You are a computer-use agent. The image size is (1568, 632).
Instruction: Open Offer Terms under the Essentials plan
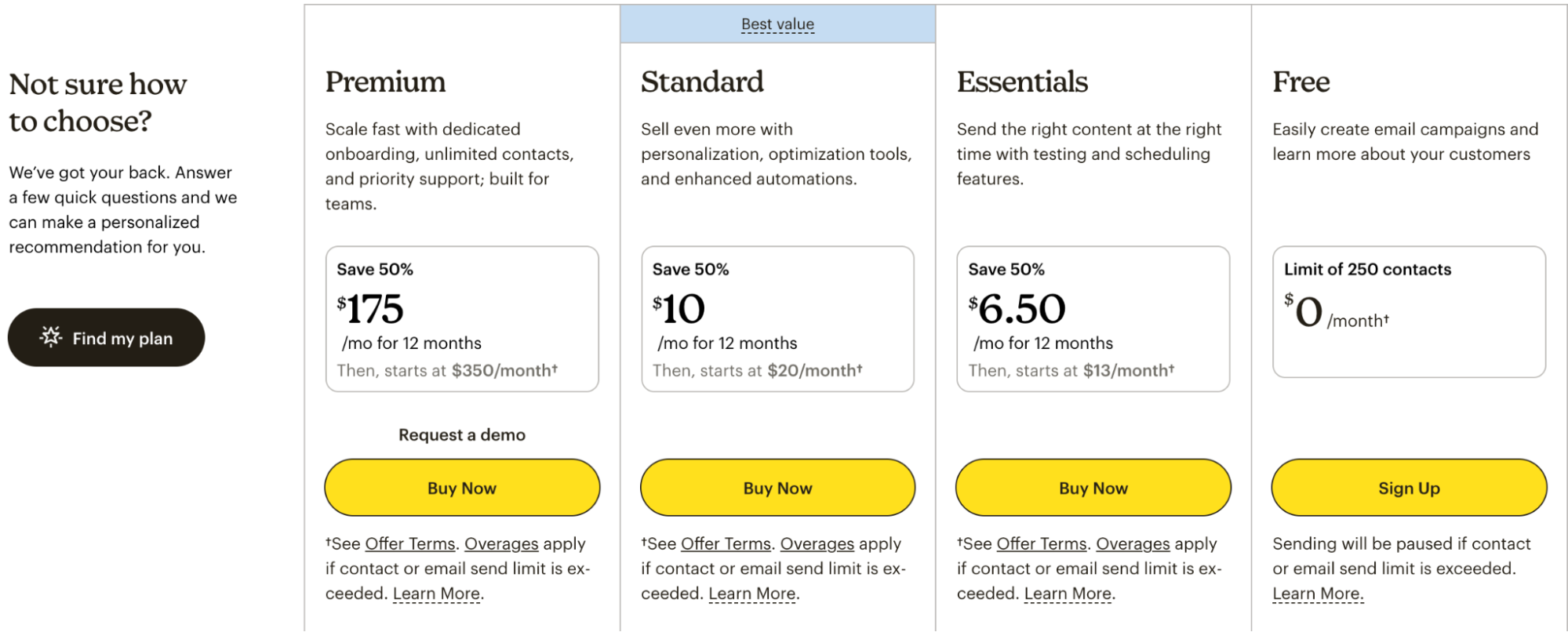tap(1042, 543)
